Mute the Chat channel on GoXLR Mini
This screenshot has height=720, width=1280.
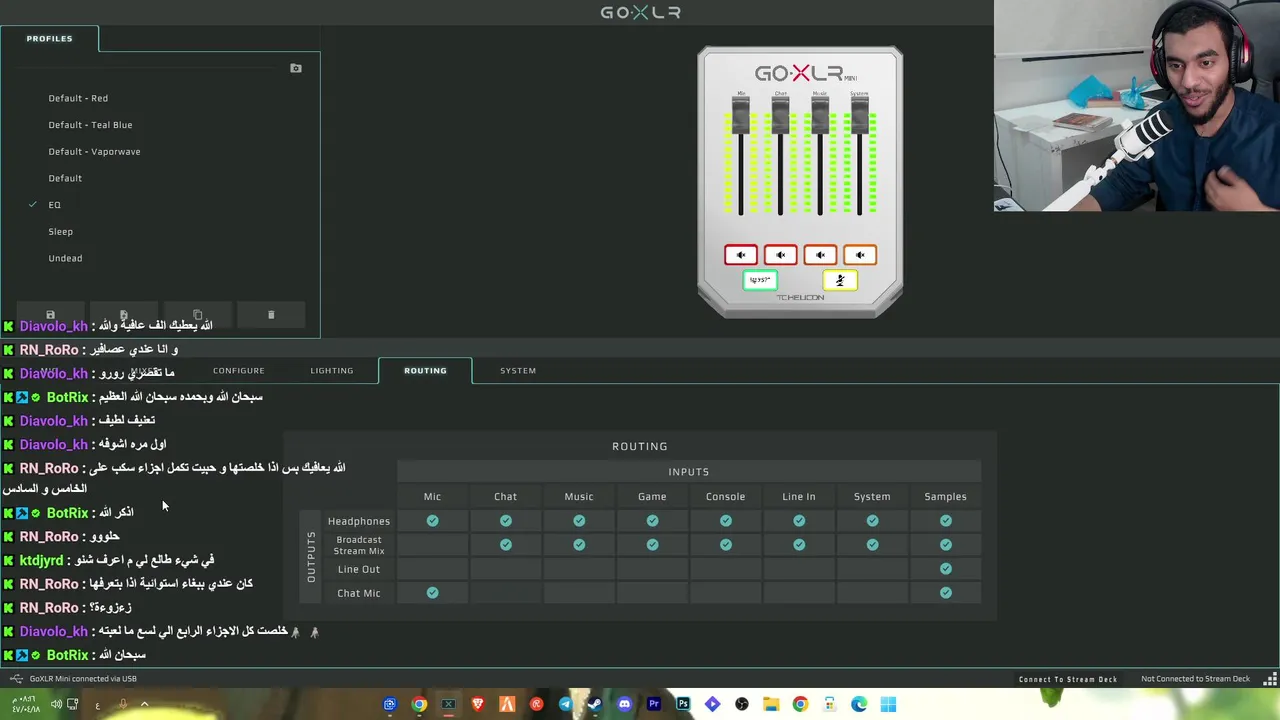[780, 255]
